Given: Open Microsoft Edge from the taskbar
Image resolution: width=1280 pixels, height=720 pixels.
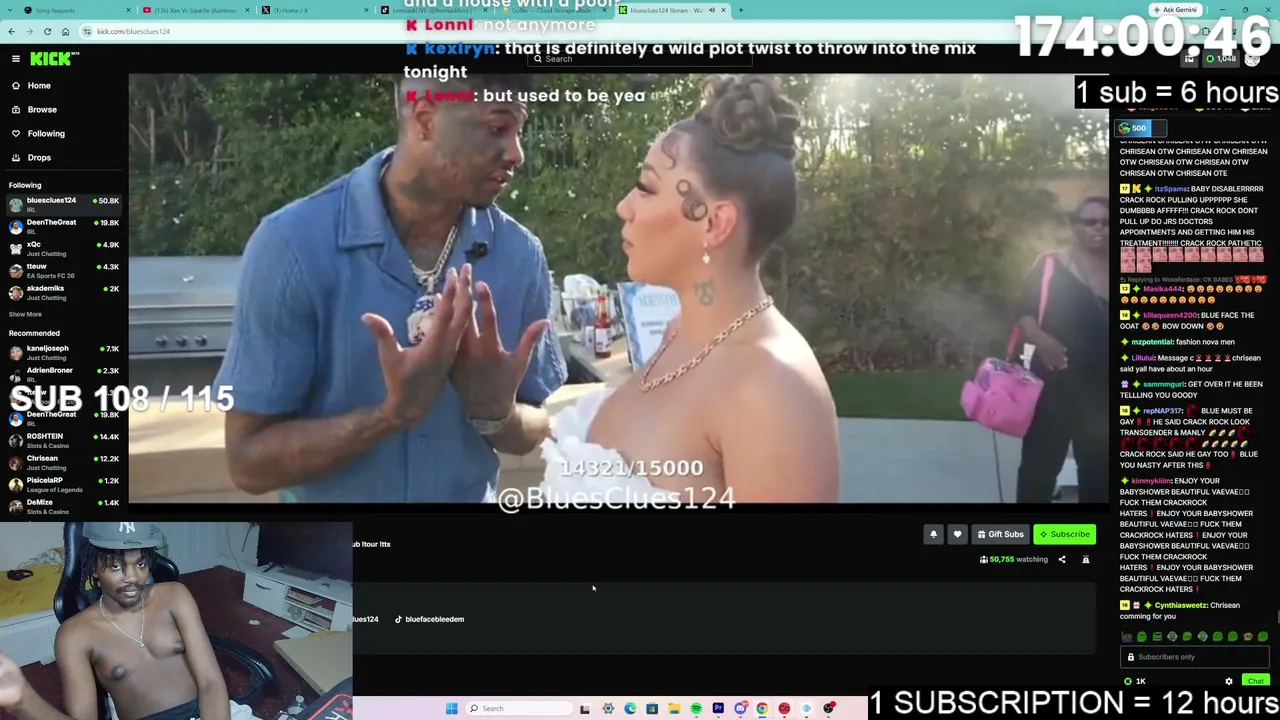Looking at the screenshot, I should pos(630,709).
